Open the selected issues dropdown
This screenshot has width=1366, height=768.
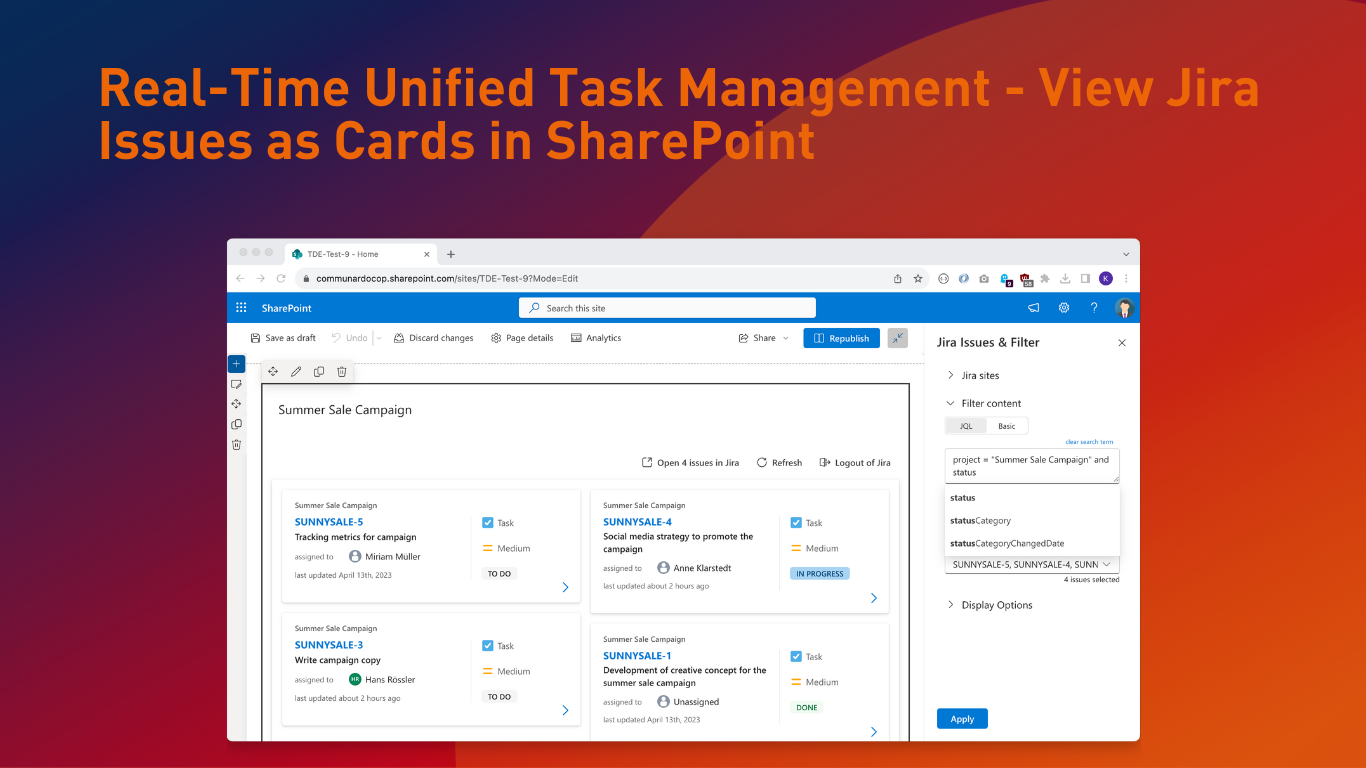click(1031, 565)
